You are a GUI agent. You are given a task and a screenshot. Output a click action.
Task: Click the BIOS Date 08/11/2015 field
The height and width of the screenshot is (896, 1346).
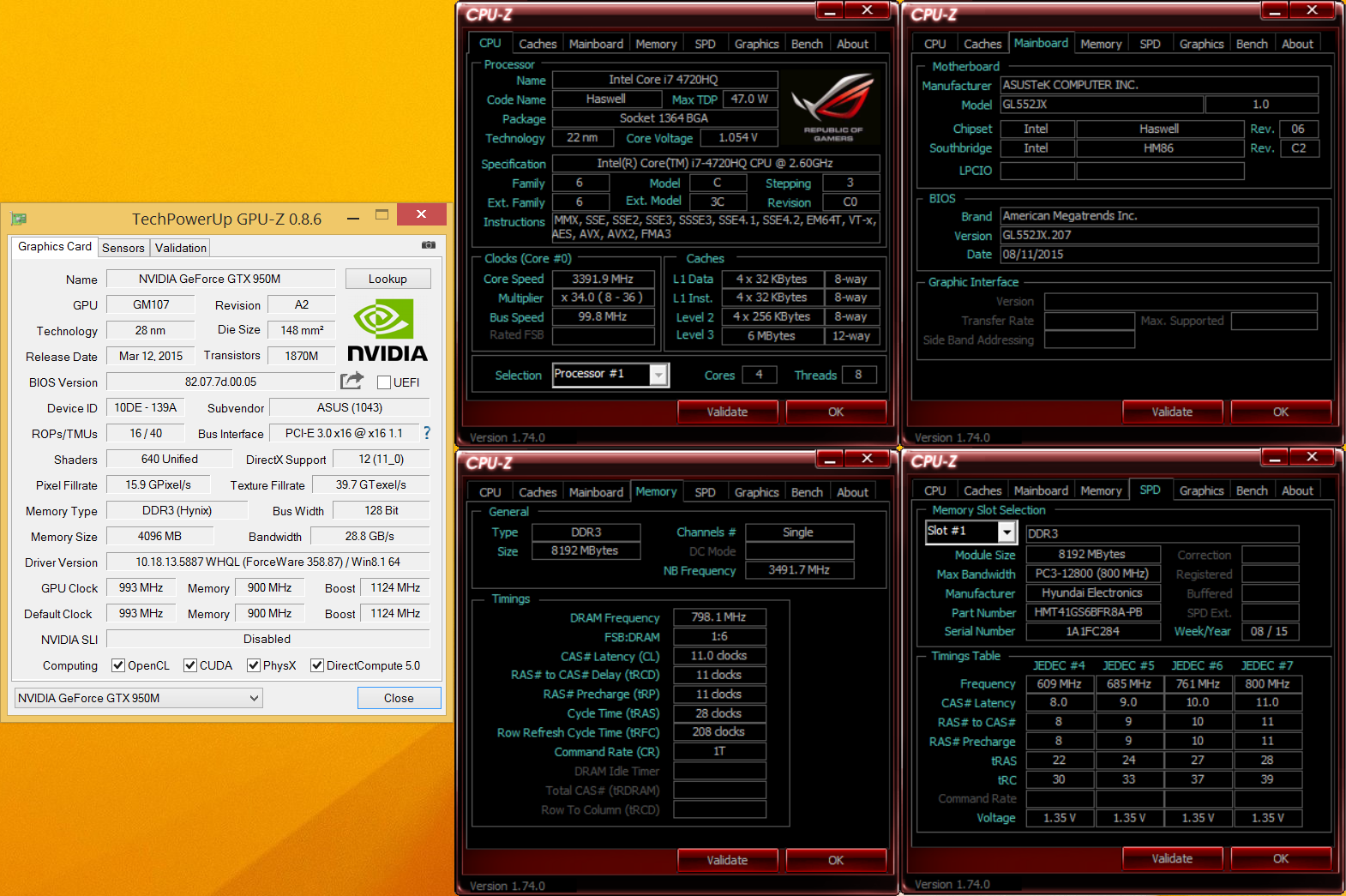coord(1159,255)
